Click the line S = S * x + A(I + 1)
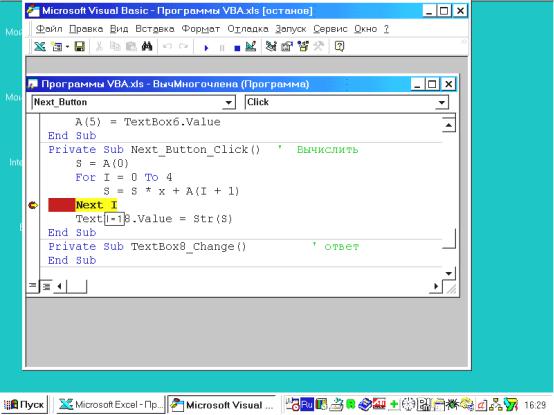The image size is (554, 415). [x=171, y=191]
